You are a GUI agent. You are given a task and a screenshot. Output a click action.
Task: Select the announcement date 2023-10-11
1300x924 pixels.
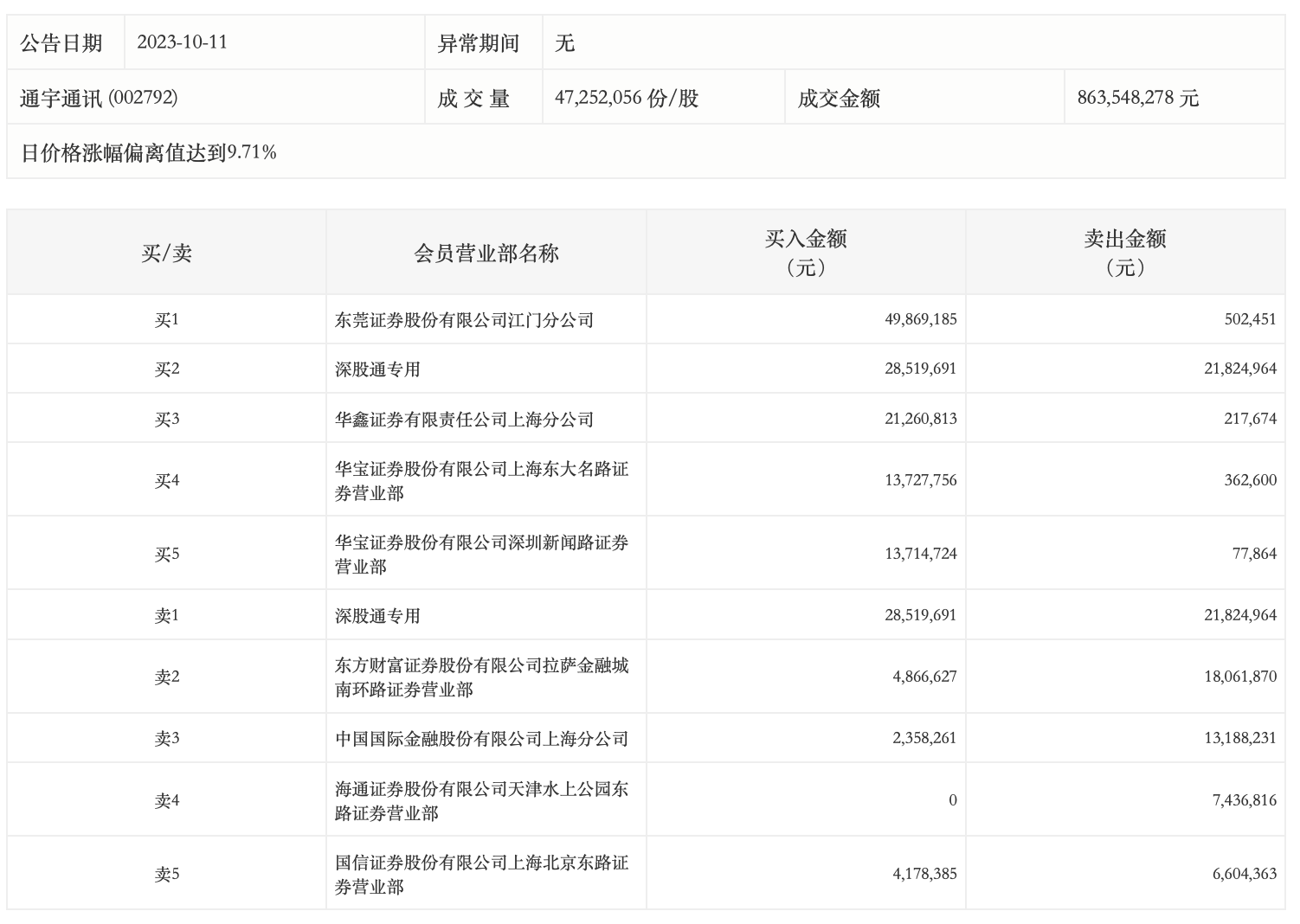pyautogui.click(x=182, y=42)
